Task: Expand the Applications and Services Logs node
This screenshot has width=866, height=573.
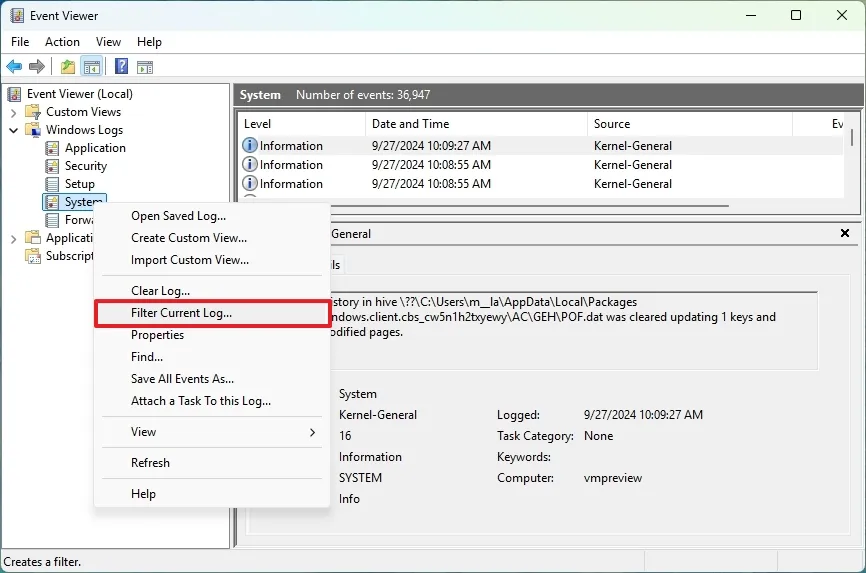Action: (14, 238)
